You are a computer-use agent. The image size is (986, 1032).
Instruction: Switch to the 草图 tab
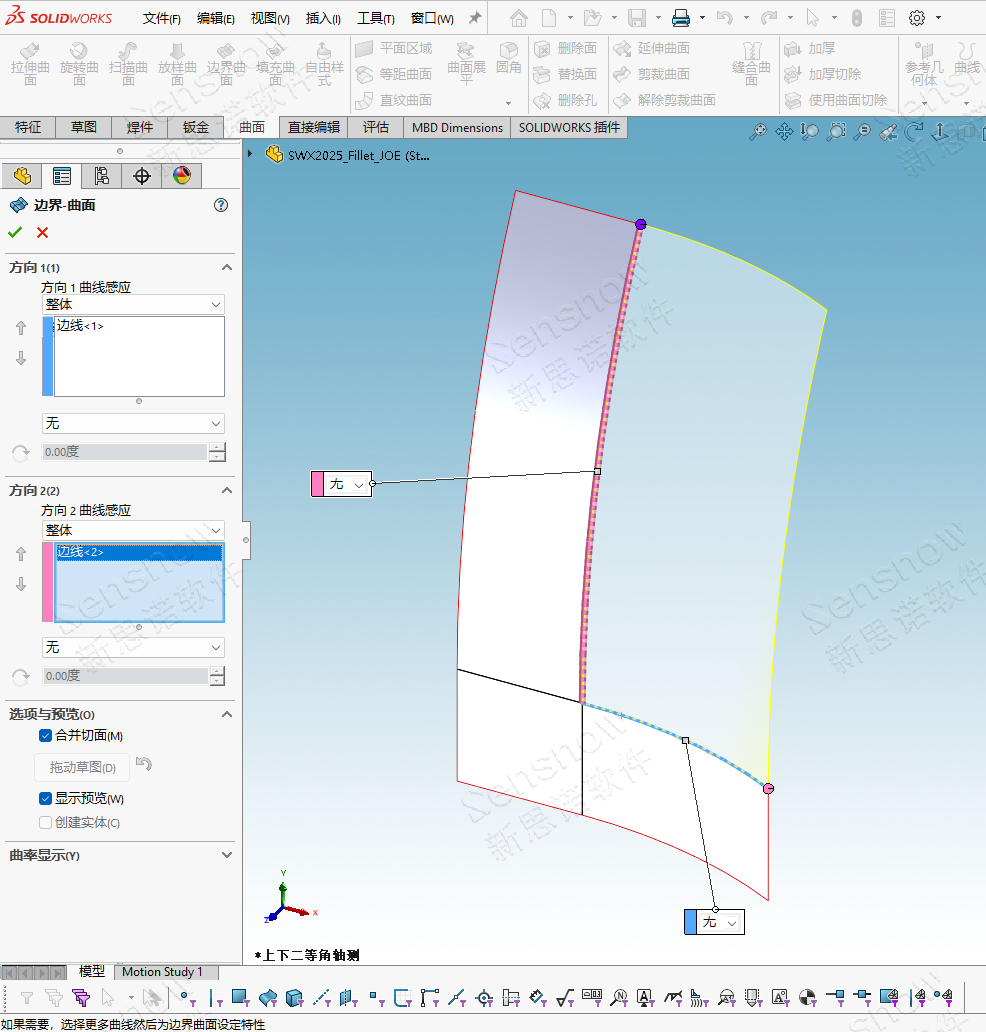(84, 127)
